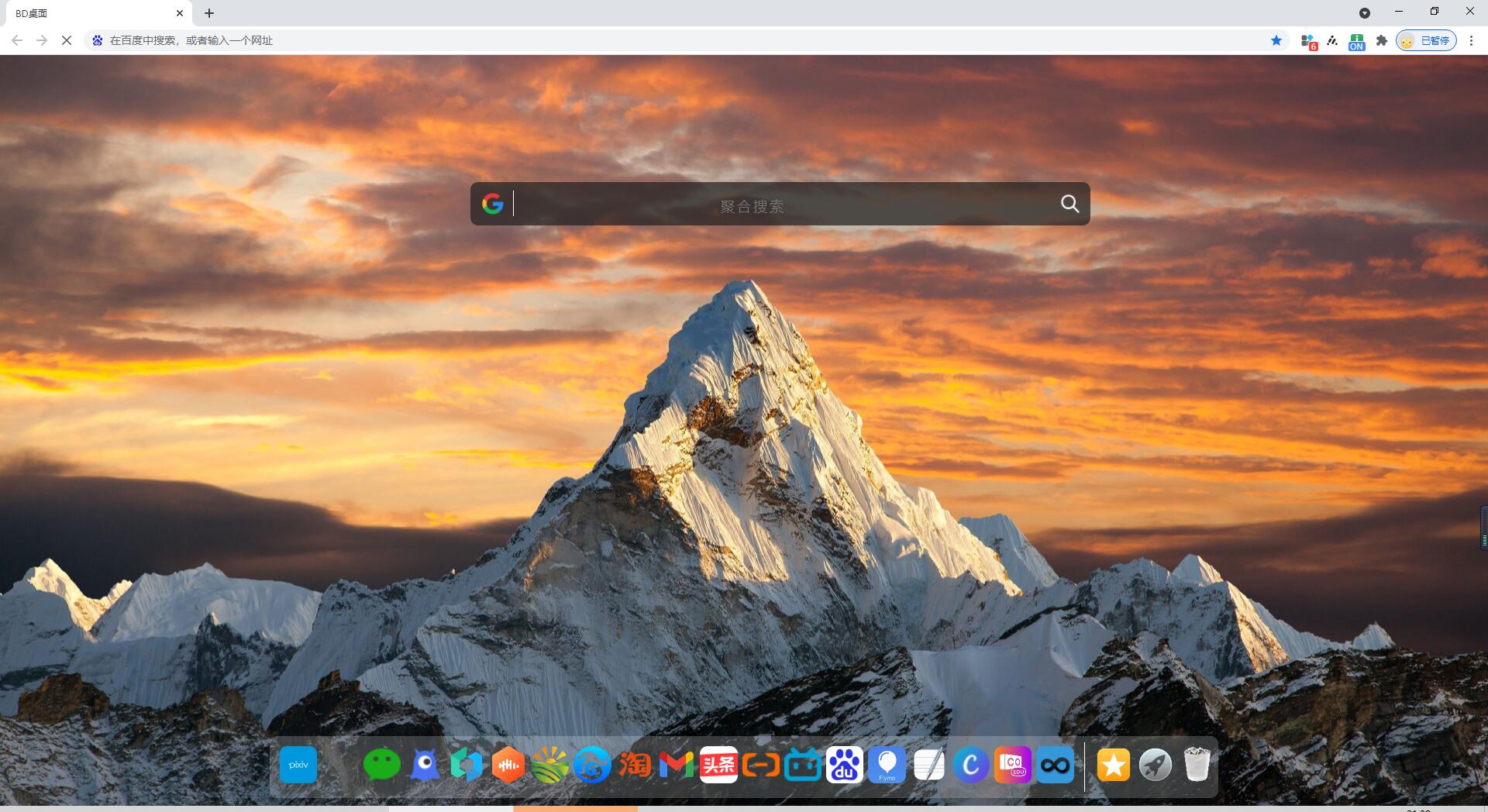Screen dimensions: 1488x812
Task: Open a new browser tab
Action: click(209, 13)
